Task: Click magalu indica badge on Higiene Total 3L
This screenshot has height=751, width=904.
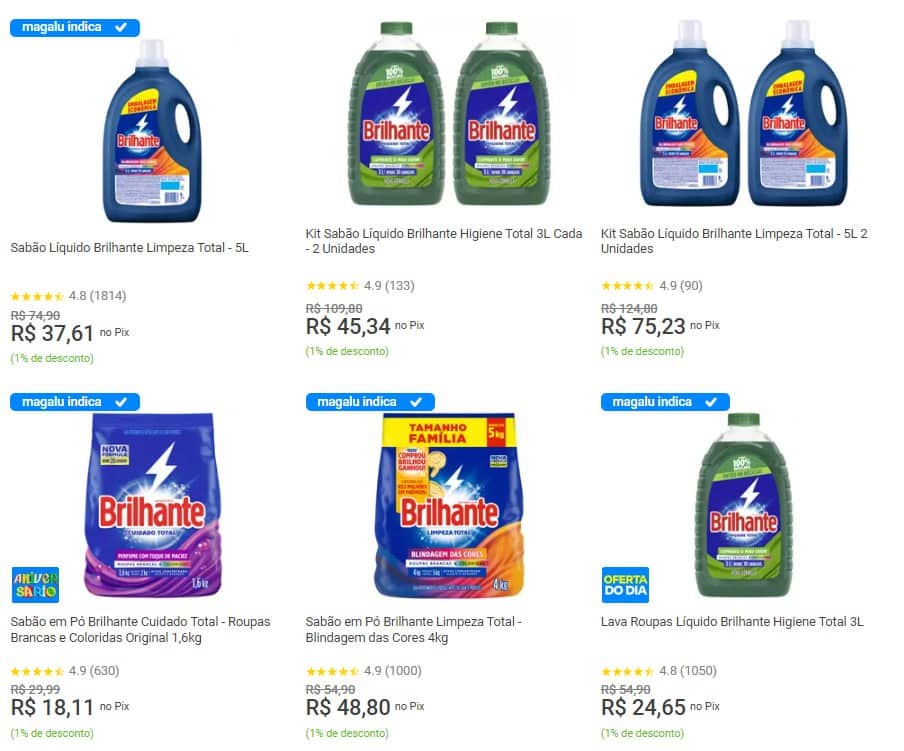Action: 665,401
